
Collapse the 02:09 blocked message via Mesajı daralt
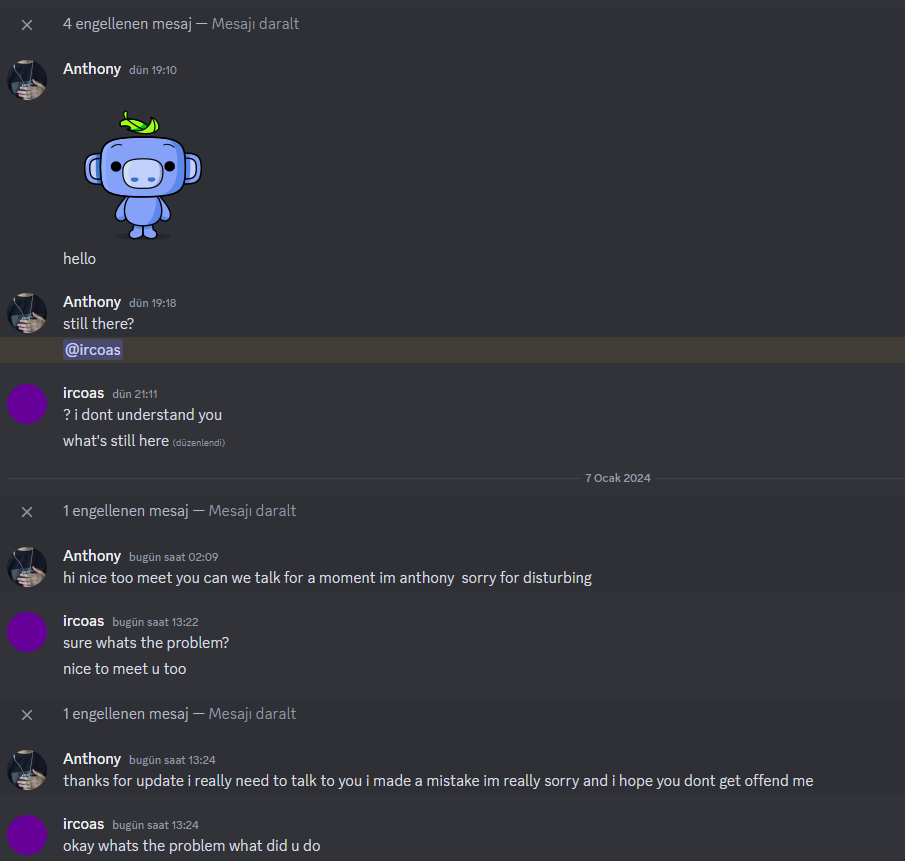pyautogui.click(x=252, y=511)
